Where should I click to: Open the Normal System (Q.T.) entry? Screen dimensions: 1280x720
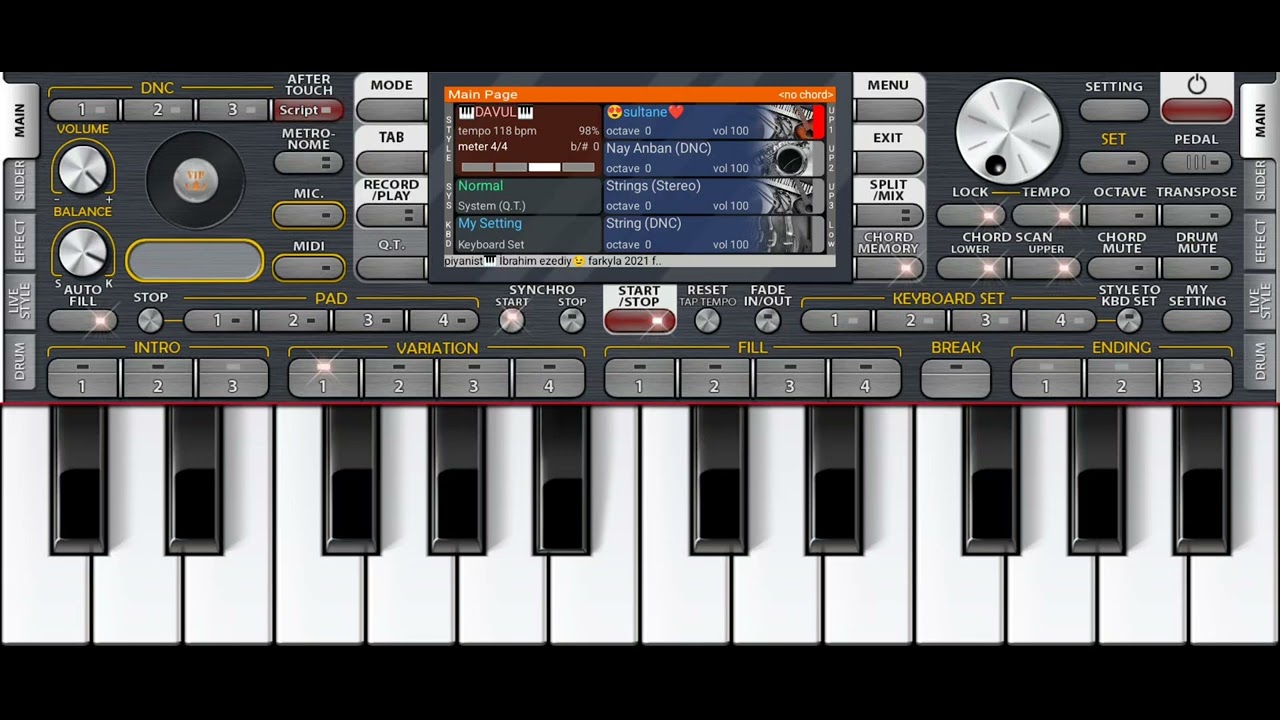coord(527,196)
